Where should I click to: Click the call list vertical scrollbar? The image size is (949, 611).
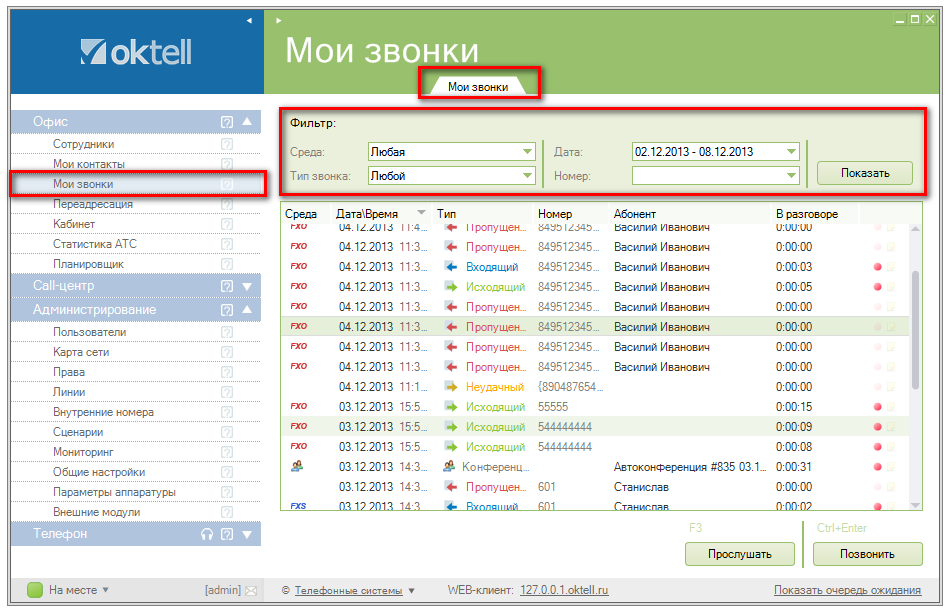pos(915,330)
